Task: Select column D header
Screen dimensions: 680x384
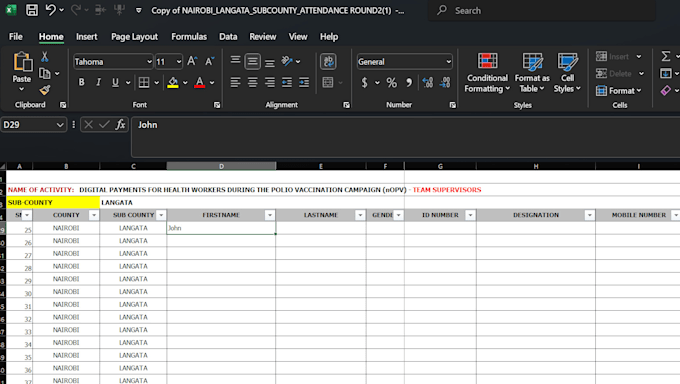Action: point(221,166)
